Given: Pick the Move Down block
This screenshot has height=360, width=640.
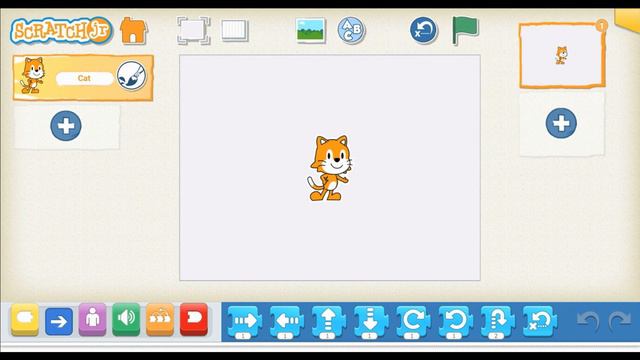Looking at the screenshot, I should coord(371,322).
